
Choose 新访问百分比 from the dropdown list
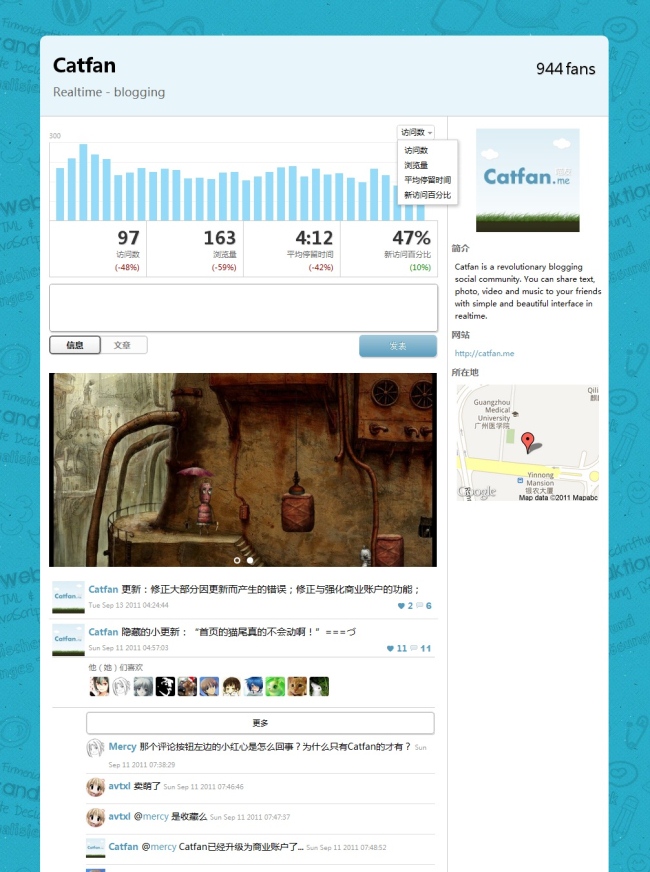coord(427,195)
